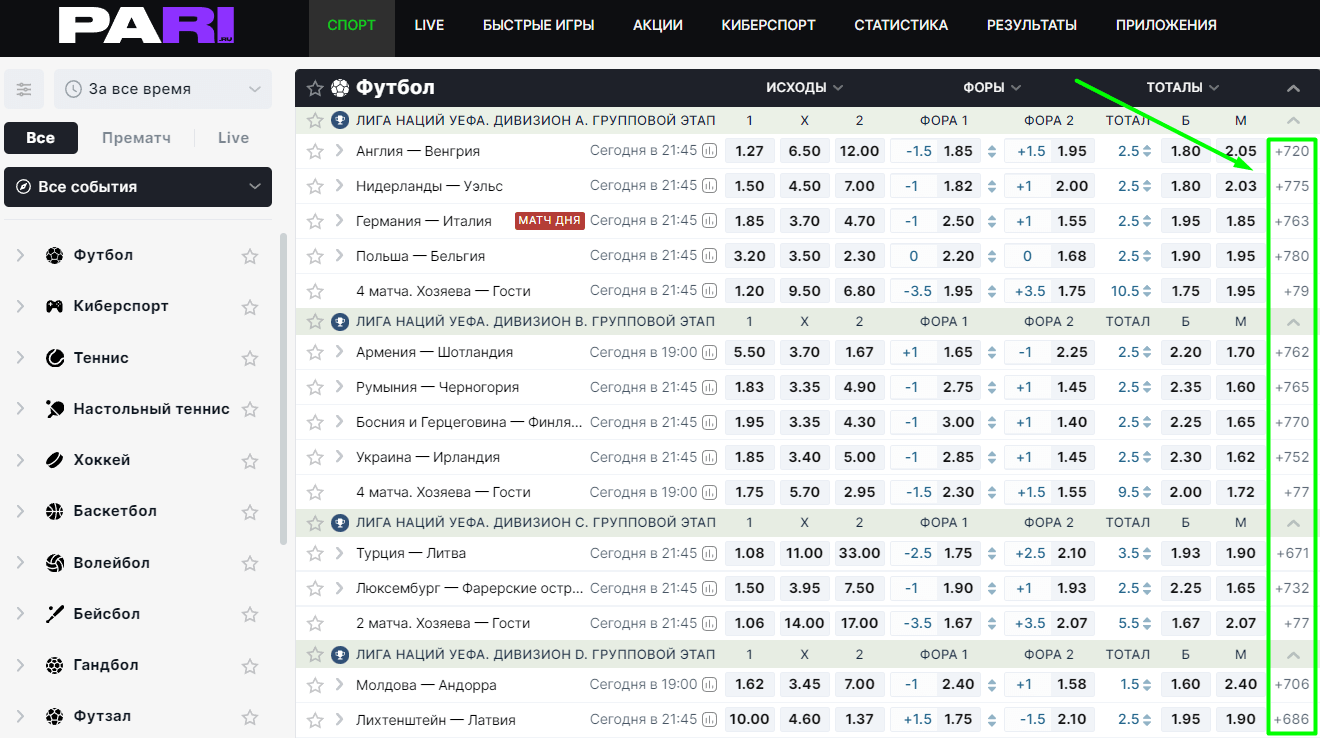Open statistics icon for Англия — Венгрия

[x=710, y=151]
